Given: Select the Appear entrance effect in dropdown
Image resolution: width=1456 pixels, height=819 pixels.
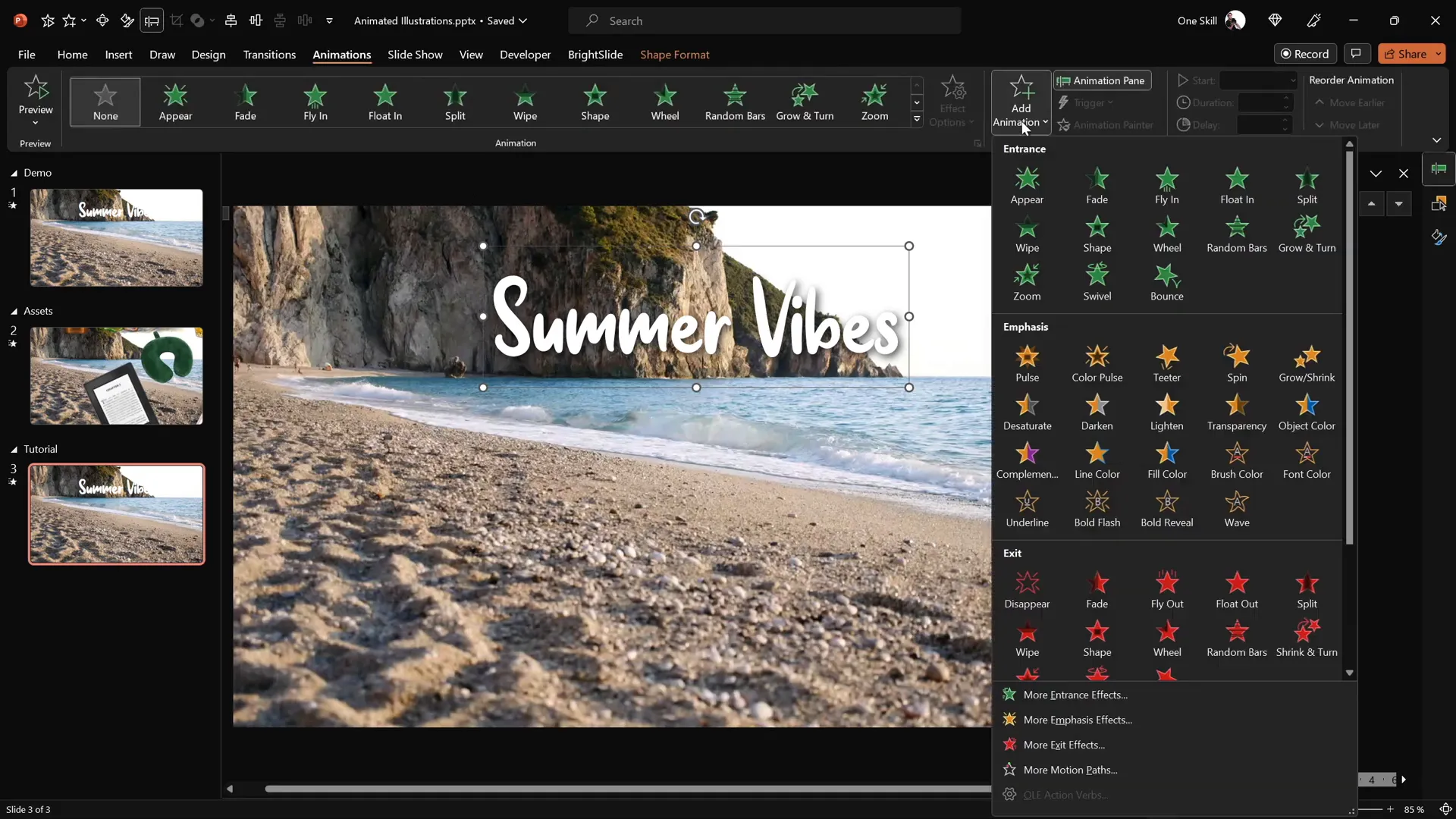Looking at the screenshot, I should tap(1027, 186).
